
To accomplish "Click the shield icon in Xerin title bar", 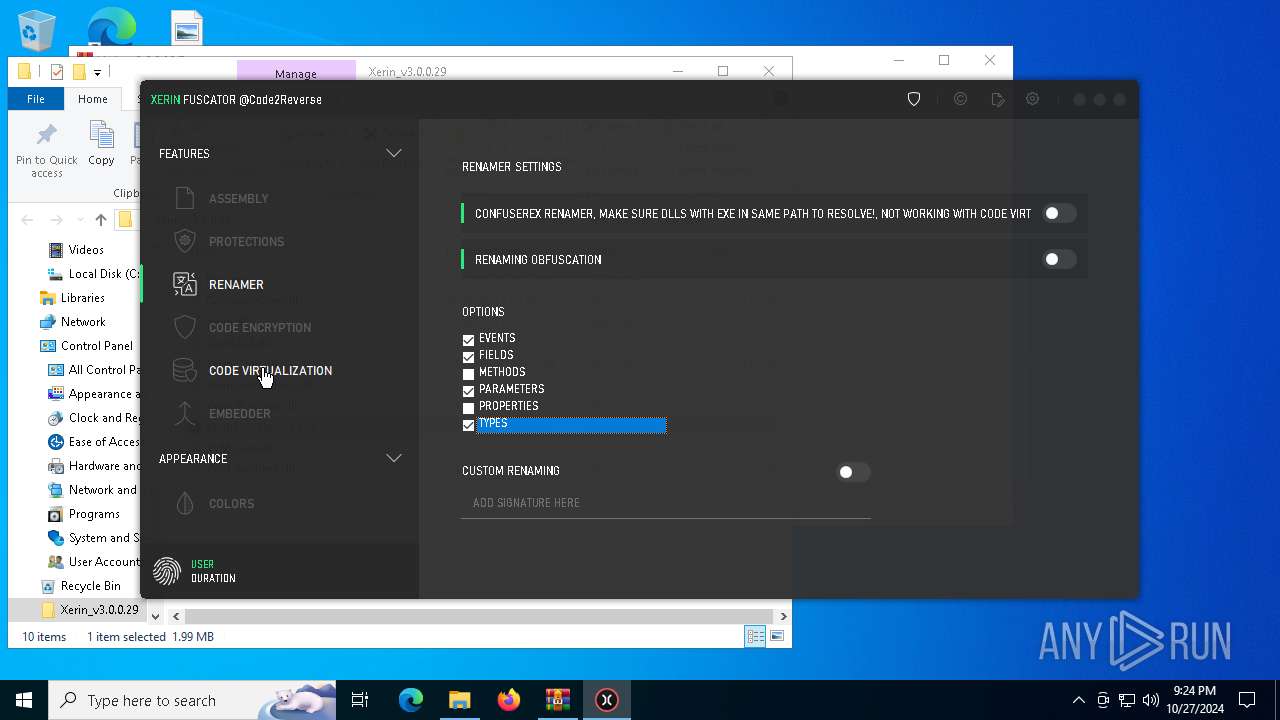I will pyautogui.click(x=914, y=100).
